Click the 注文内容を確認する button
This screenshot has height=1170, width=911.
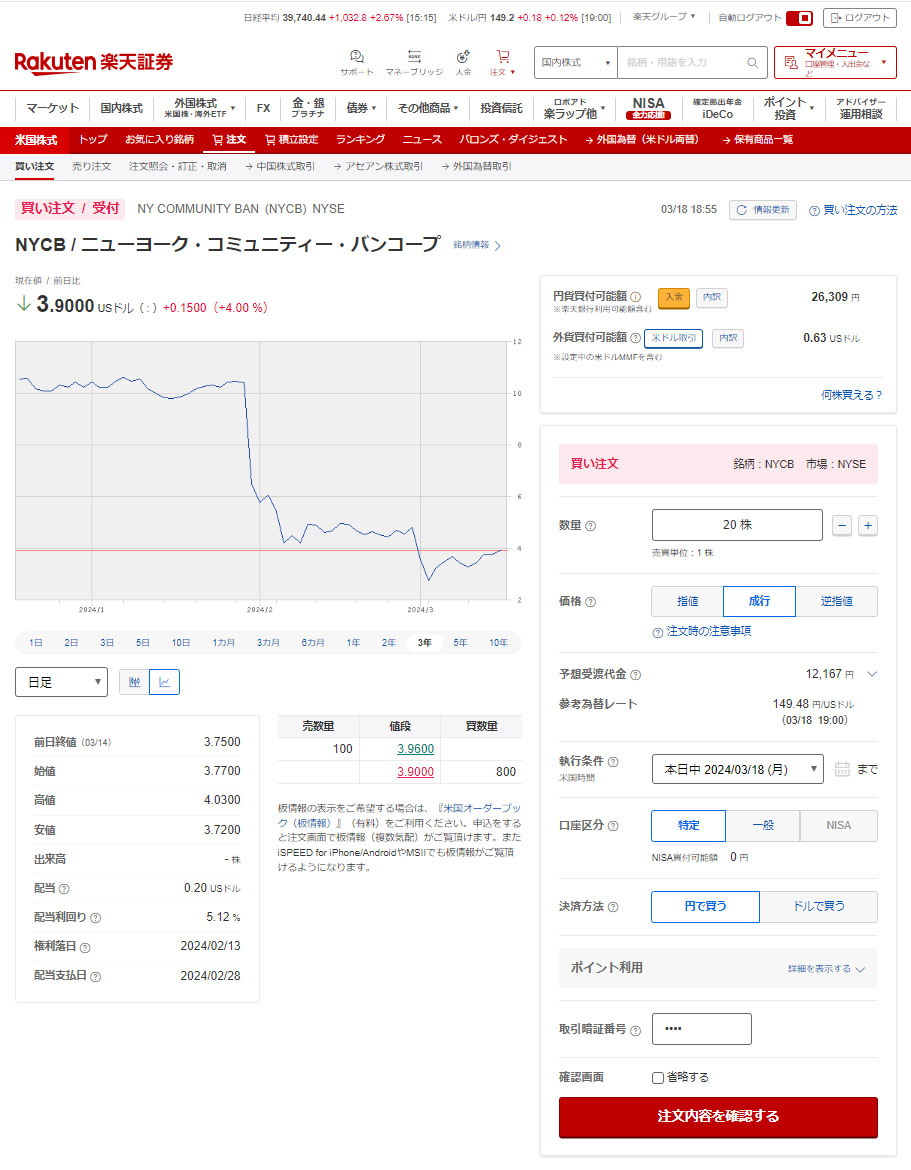coord(717,1116)
